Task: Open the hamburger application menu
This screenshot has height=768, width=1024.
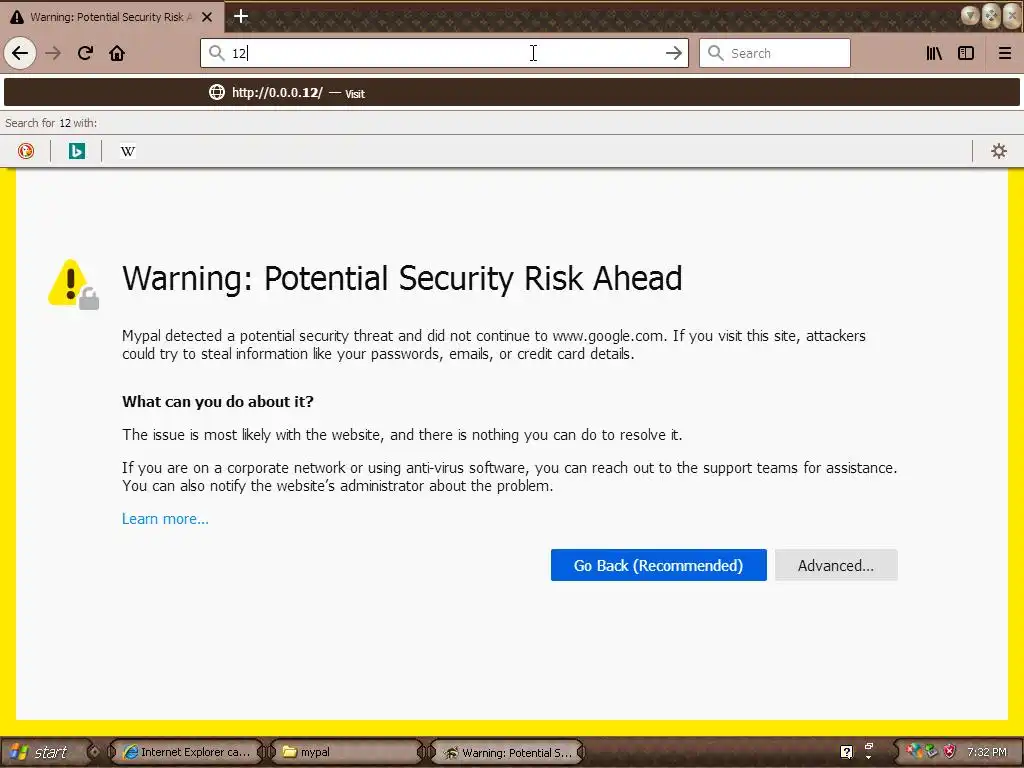Action: 1005,53
